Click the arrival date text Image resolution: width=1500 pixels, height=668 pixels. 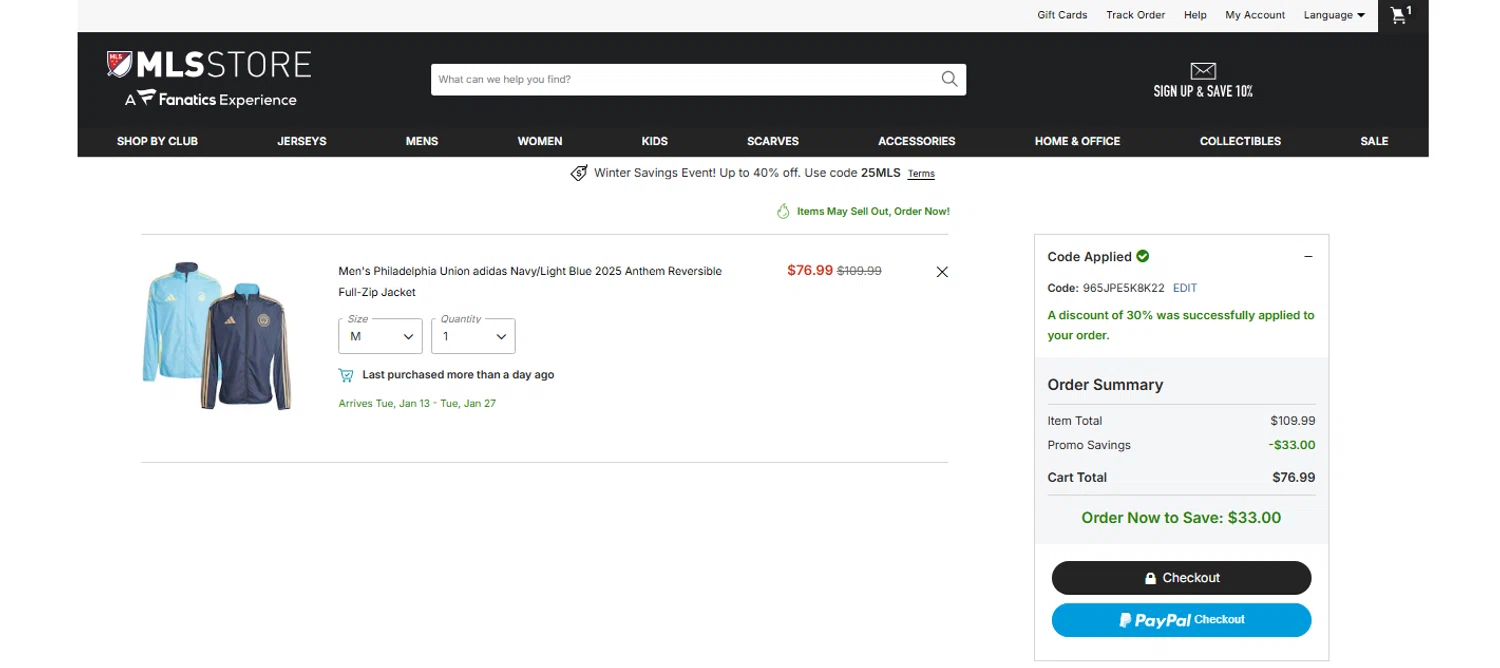417,404
